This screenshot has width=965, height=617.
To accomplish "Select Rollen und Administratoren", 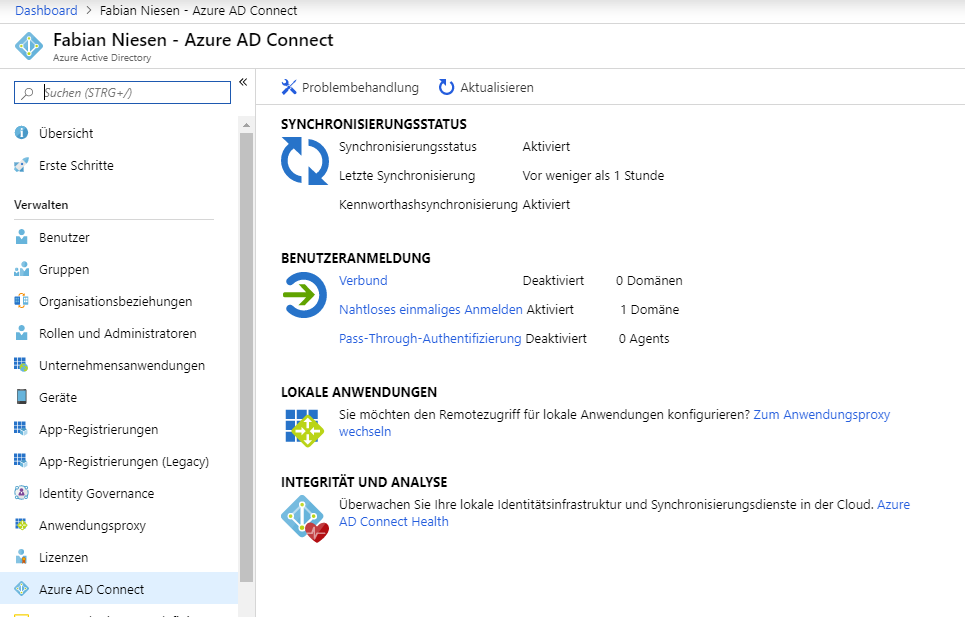I will pyautogui.click(x=119, y=333).
